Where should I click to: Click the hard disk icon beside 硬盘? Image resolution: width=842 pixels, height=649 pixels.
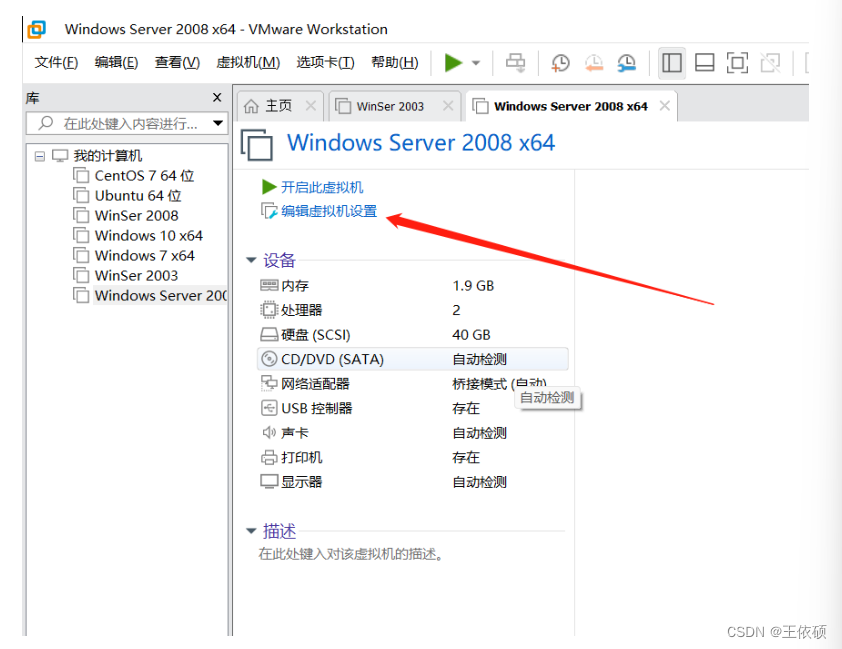[269, 335]
